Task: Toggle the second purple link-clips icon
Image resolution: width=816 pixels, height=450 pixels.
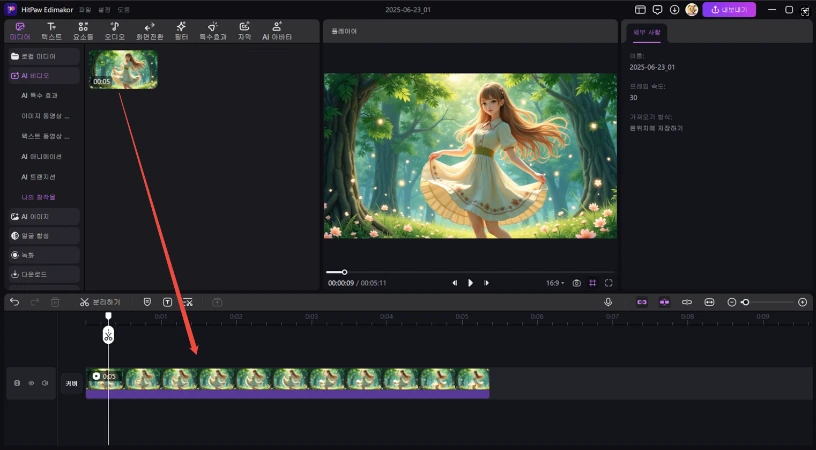Action: coord(665,302)
